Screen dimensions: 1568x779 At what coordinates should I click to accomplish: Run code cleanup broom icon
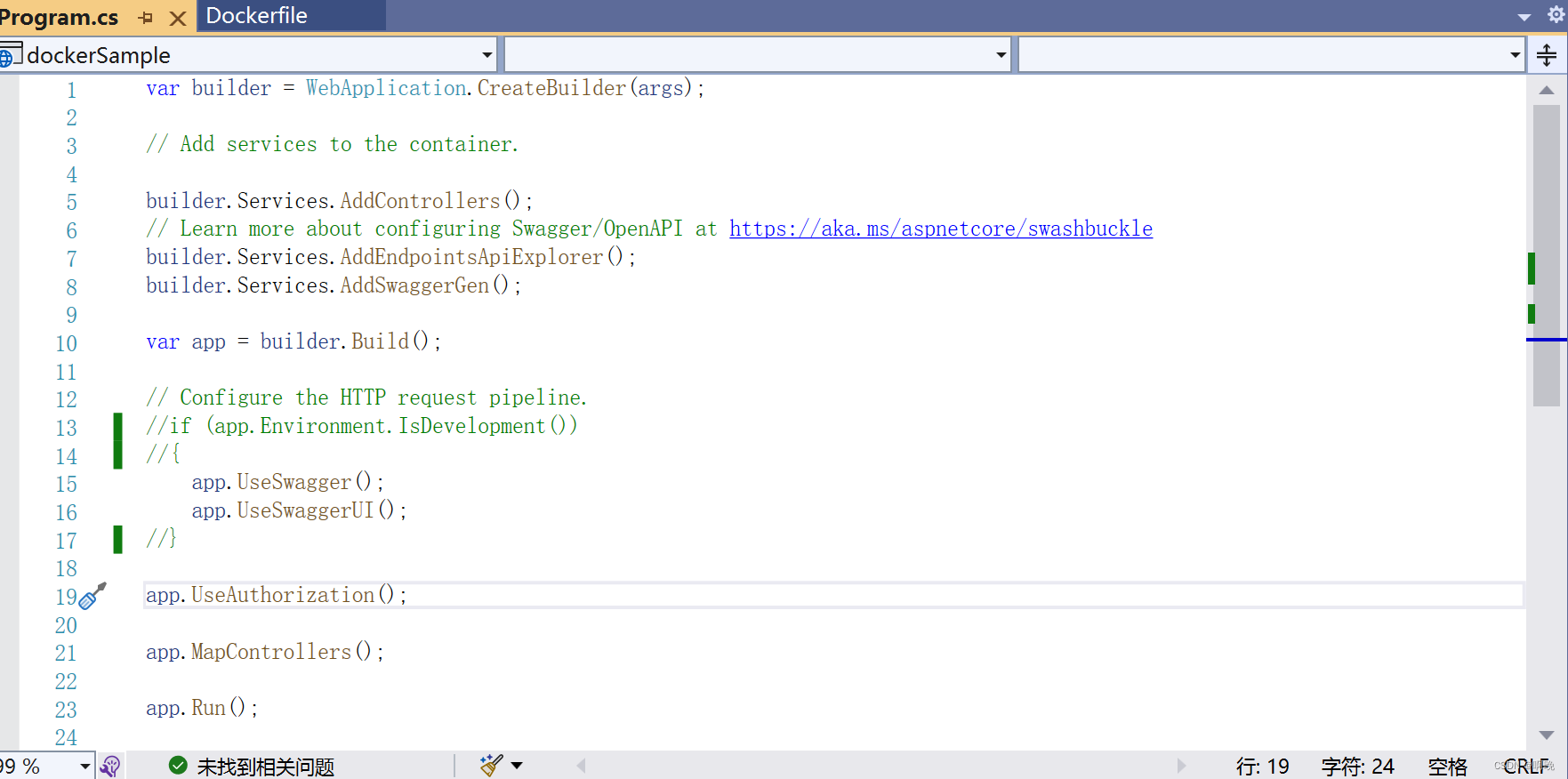[491, 765]
